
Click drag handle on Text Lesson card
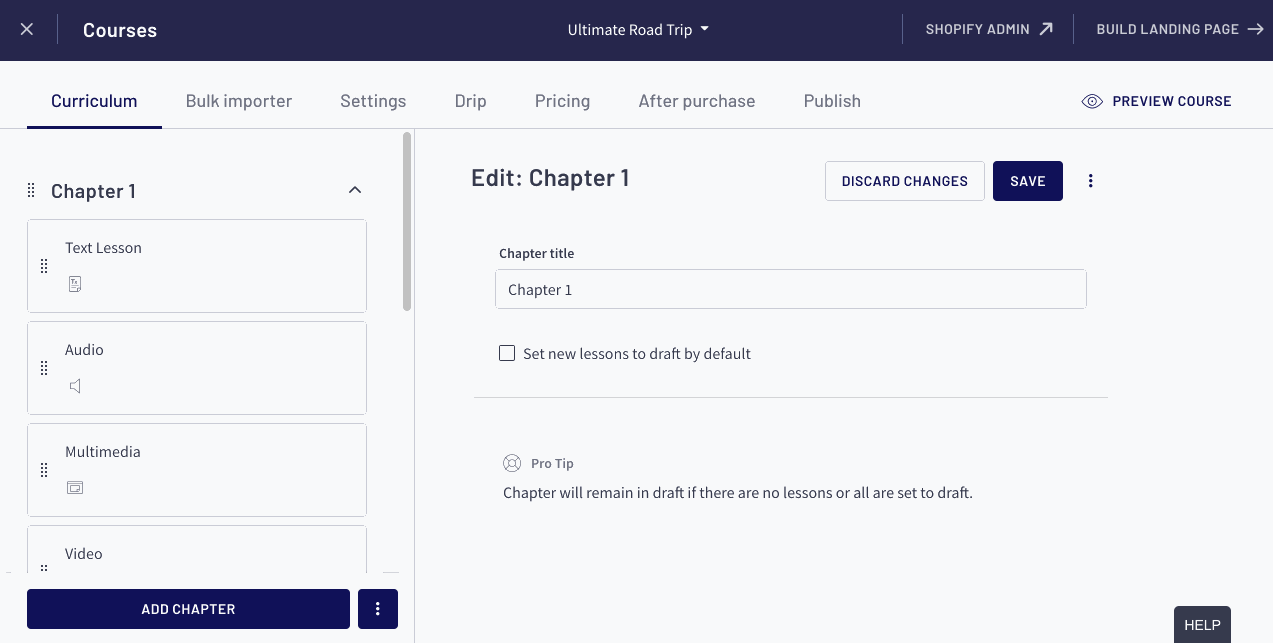click(x=44, y=266)
